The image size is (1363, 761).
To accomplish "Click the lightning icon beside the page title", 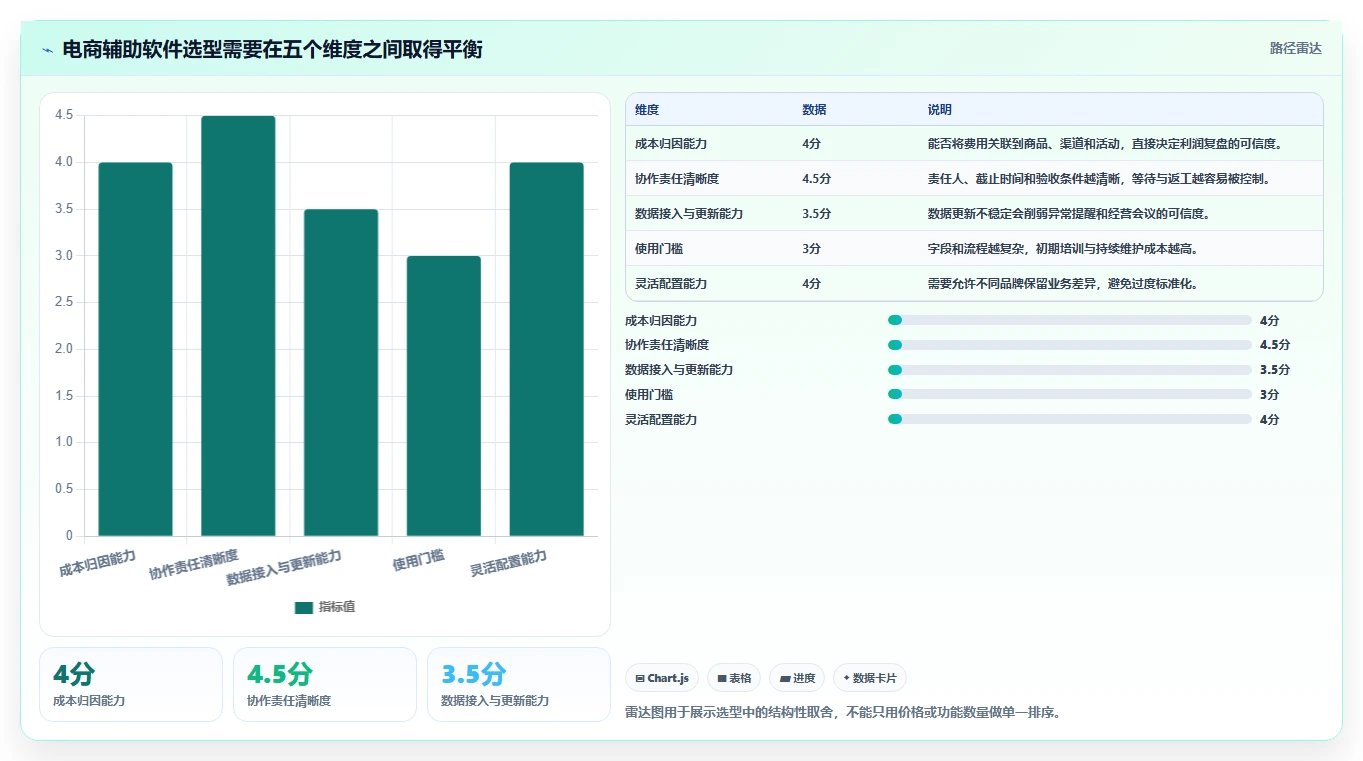I will point(47,50).
